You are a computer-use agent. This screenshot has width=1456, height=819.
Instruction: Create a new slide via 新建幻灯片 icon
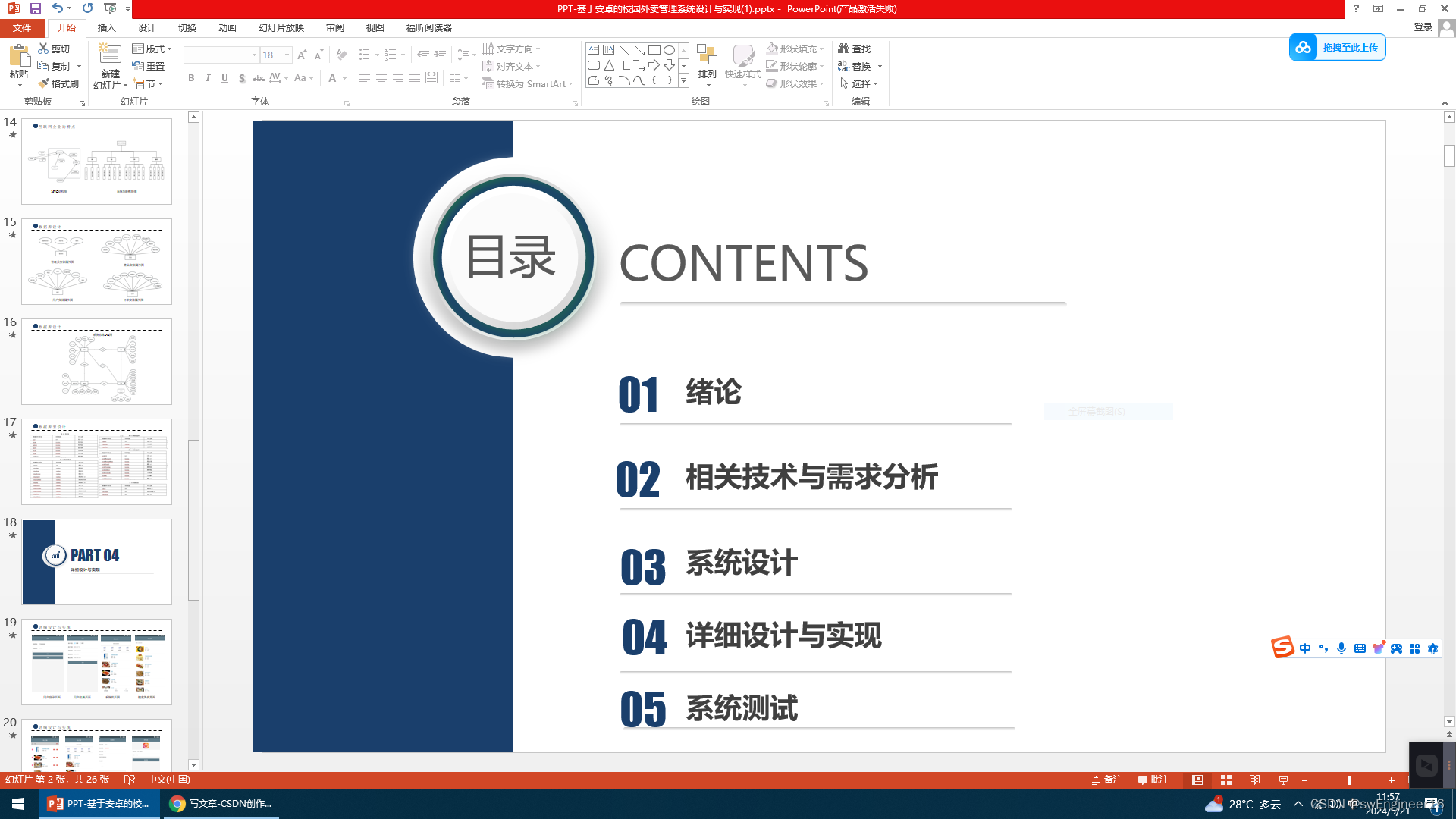click(x=110, y=55)
